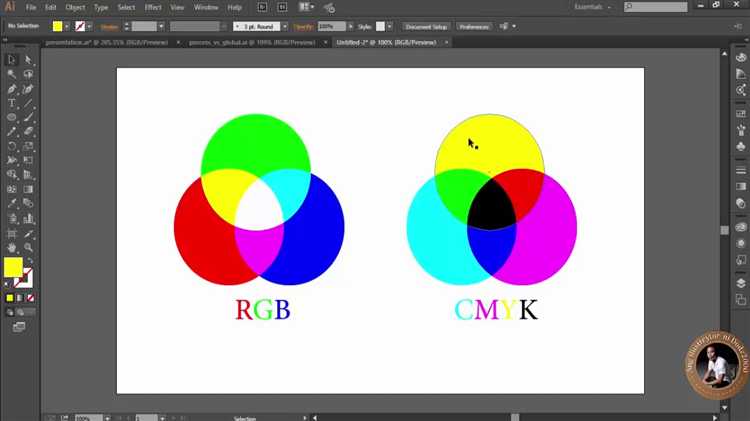Select the Scale tool
The height and width of the screenshot is (421, 750).
pos(28,146)
